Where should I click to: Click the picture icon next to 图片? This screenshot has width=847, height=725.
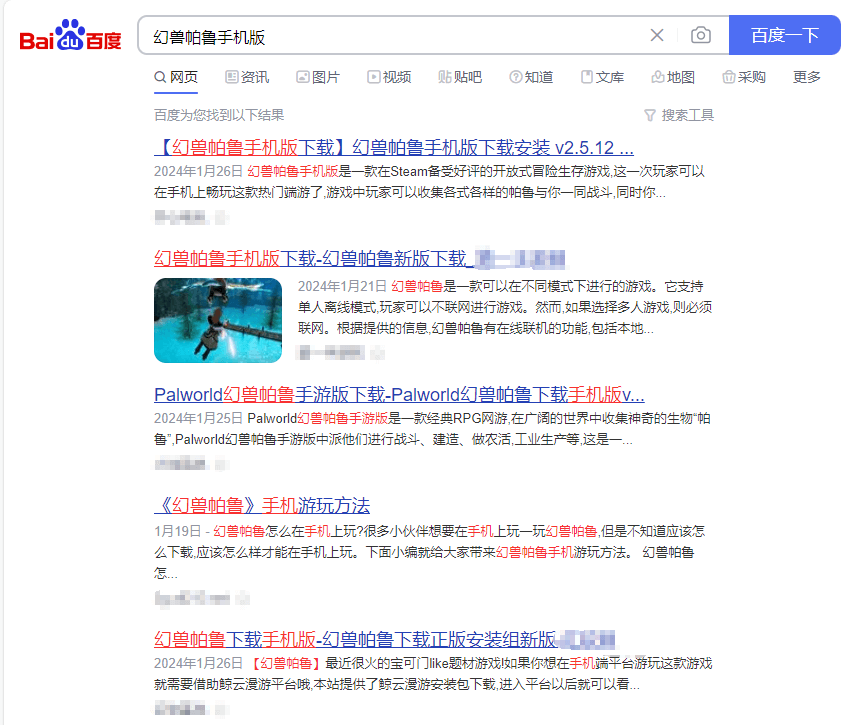pos(301,77)
